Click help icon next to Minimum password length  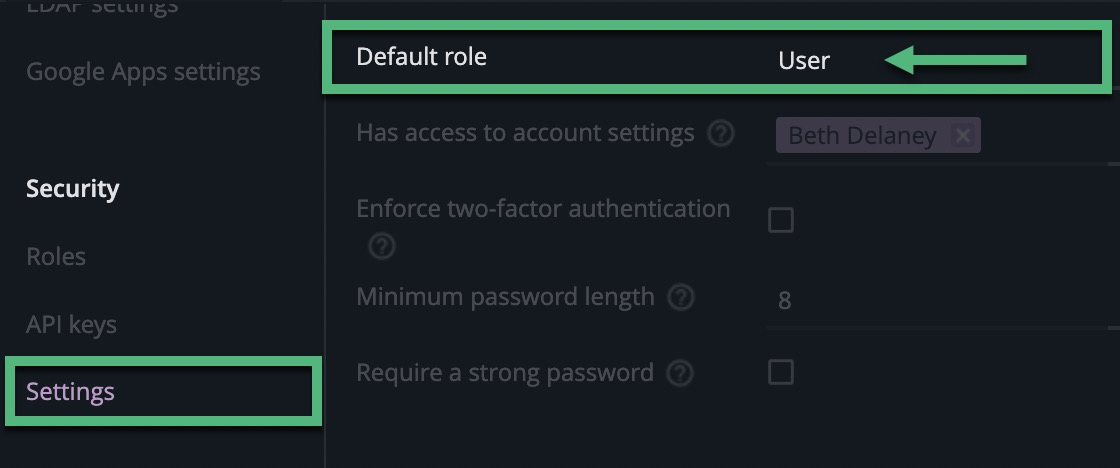click(681, 298)
